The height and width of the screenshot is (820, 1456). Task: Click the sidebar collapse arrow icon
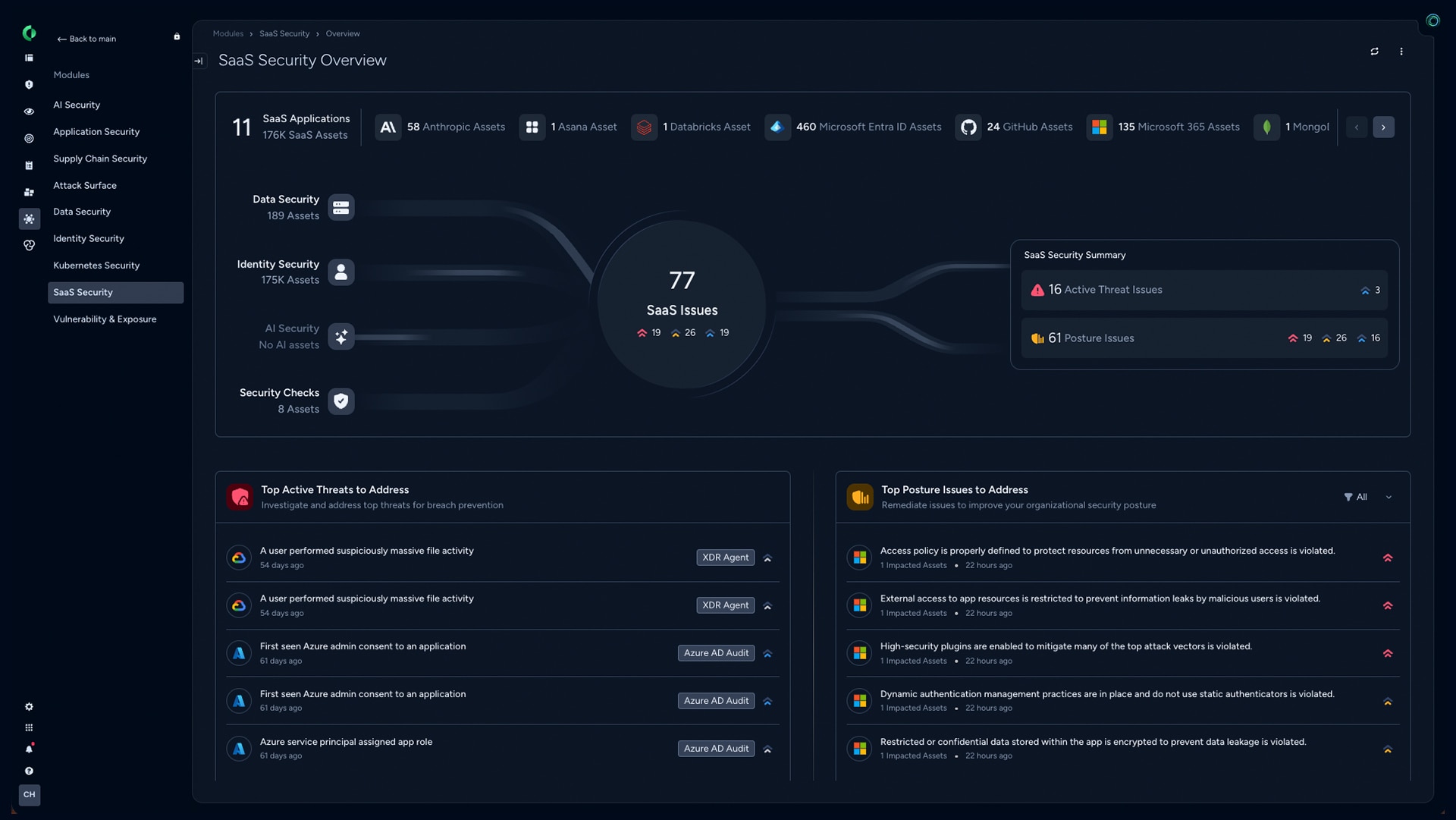(199, 61)
